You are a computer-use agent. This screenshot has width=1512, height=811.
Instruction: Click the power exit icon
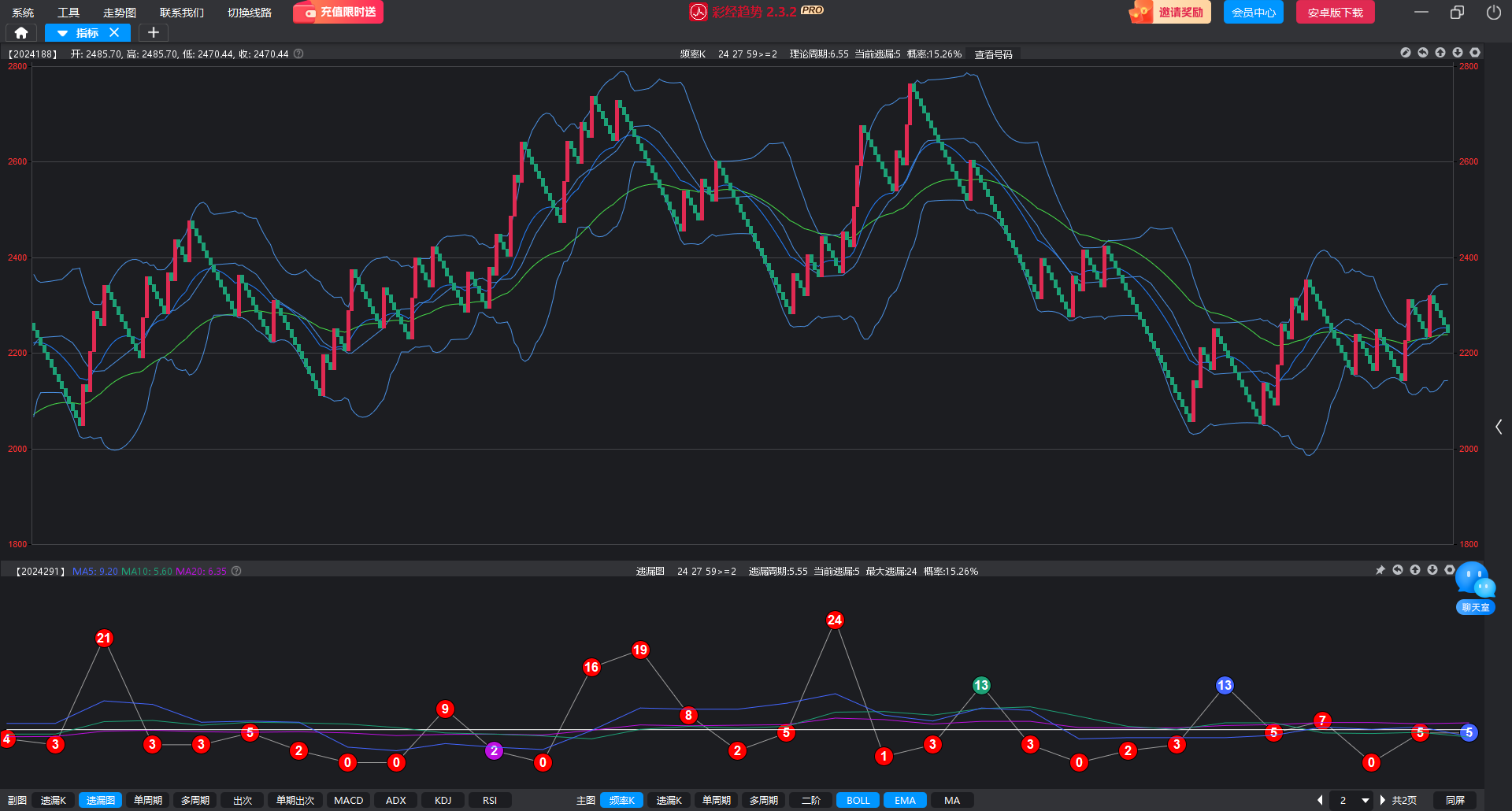pos(1493,12)
